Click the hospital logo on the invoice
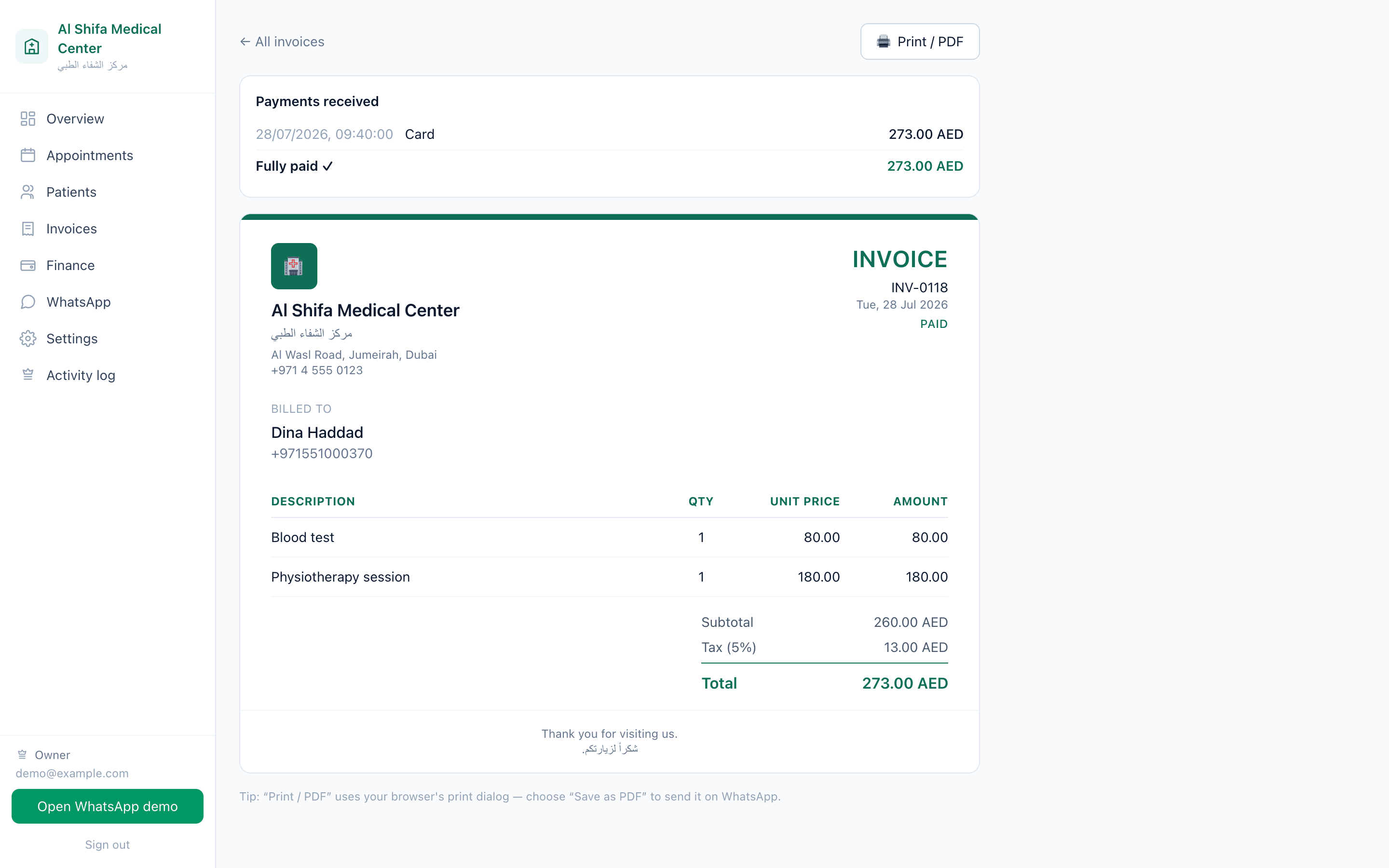The height and width of the screenshot is (868, 1389). (x=294, y=266)
